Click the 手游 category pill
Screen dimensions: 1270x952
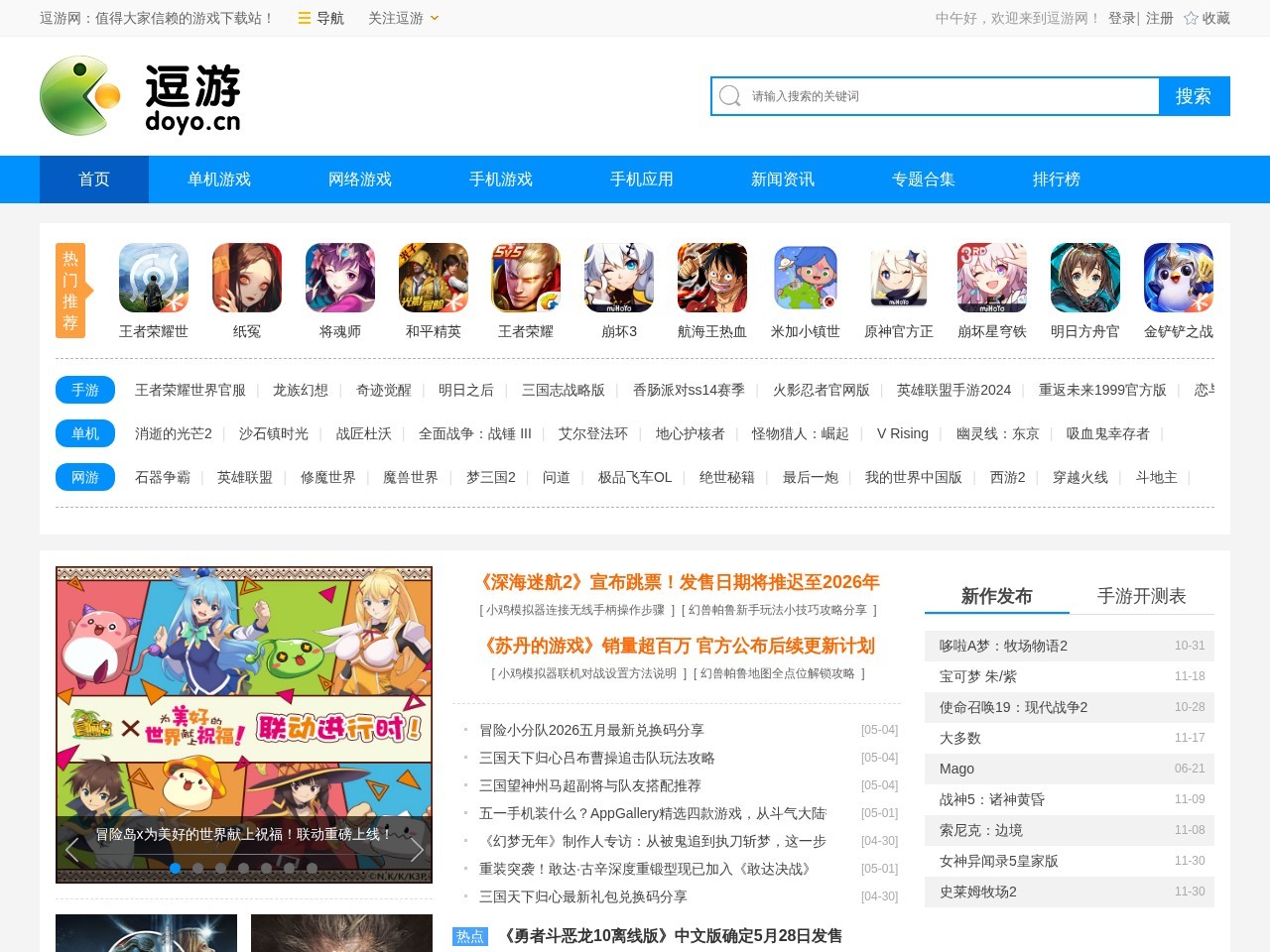pos(85,390)
